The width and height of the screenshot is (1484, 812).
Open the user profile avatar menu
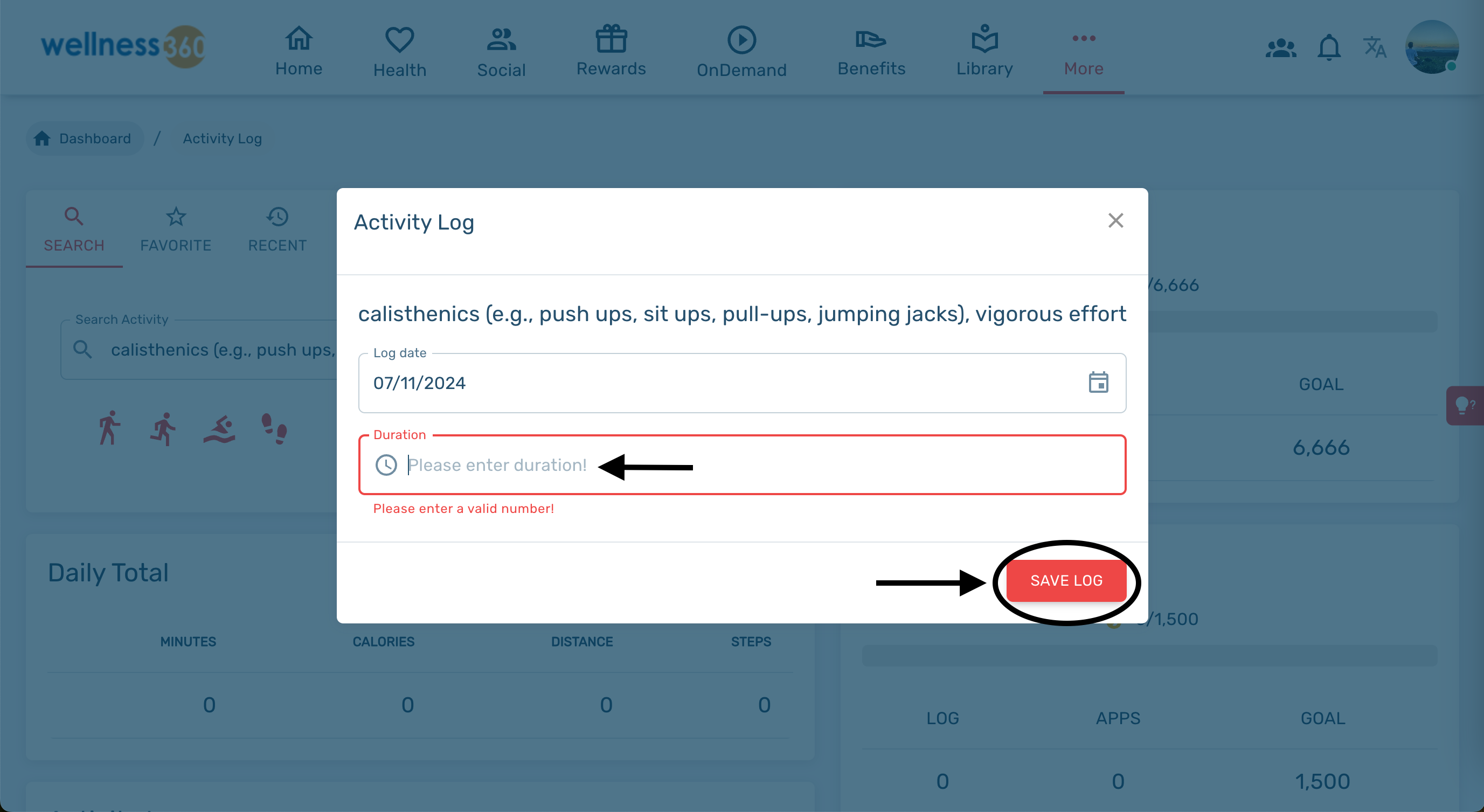point(1432,47)
